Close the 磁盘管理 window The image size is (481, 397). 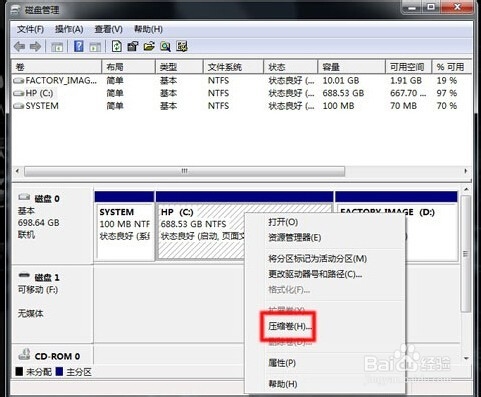coord(457,7)
